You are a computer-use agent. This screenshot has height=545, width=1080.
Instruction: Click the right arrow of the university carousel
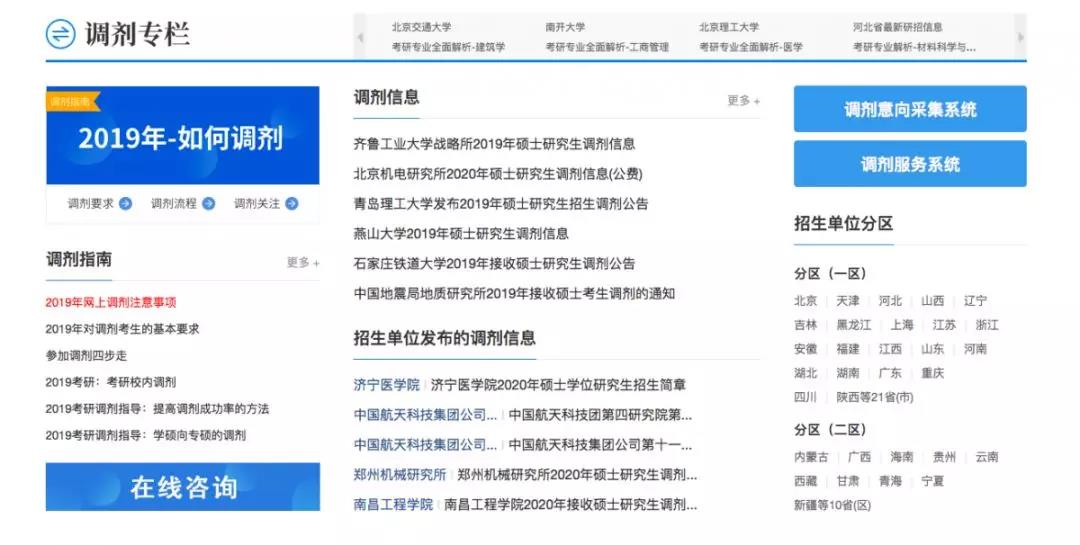1021,37
